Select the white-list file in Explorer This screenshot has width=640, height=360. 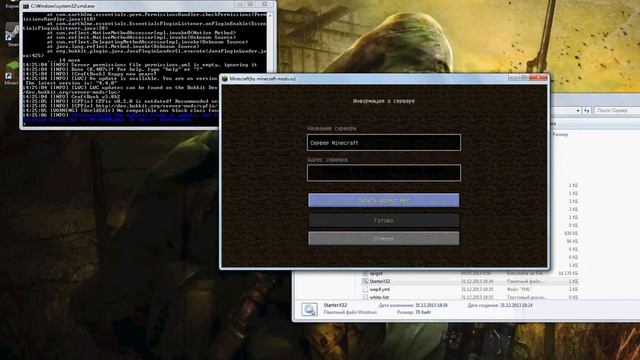(379, 297)
